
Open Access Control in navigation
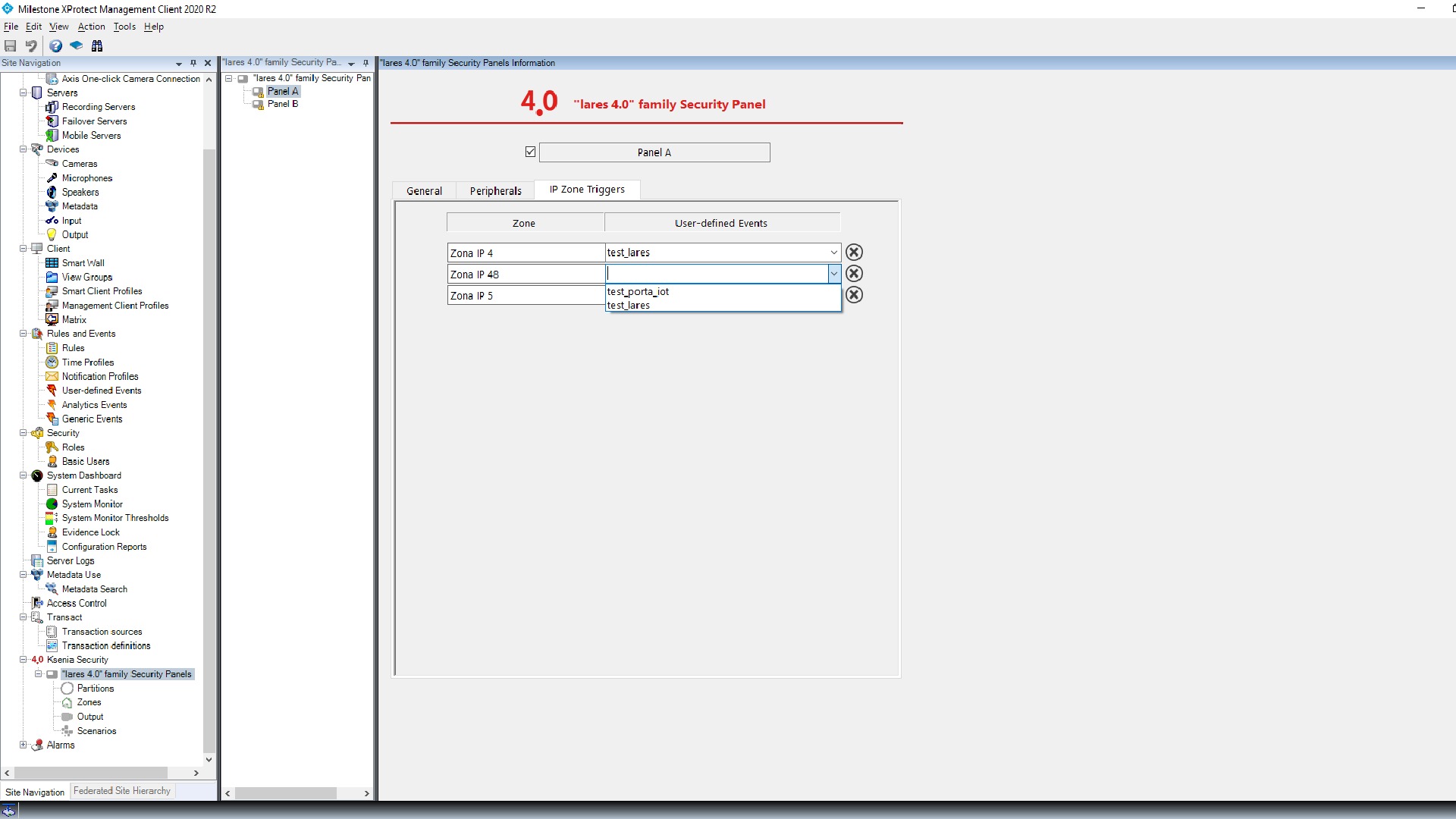coord(77,604)
